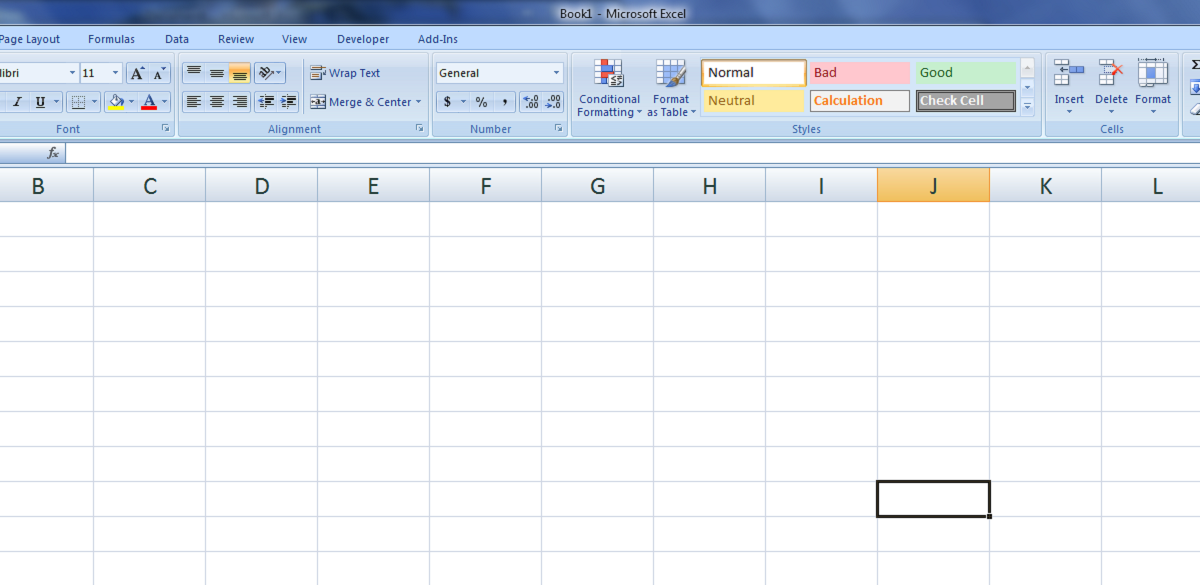Open Format as Table gallery
Image resolution: width=1200 pixels, height=585 pixels.
click(671, 88)
